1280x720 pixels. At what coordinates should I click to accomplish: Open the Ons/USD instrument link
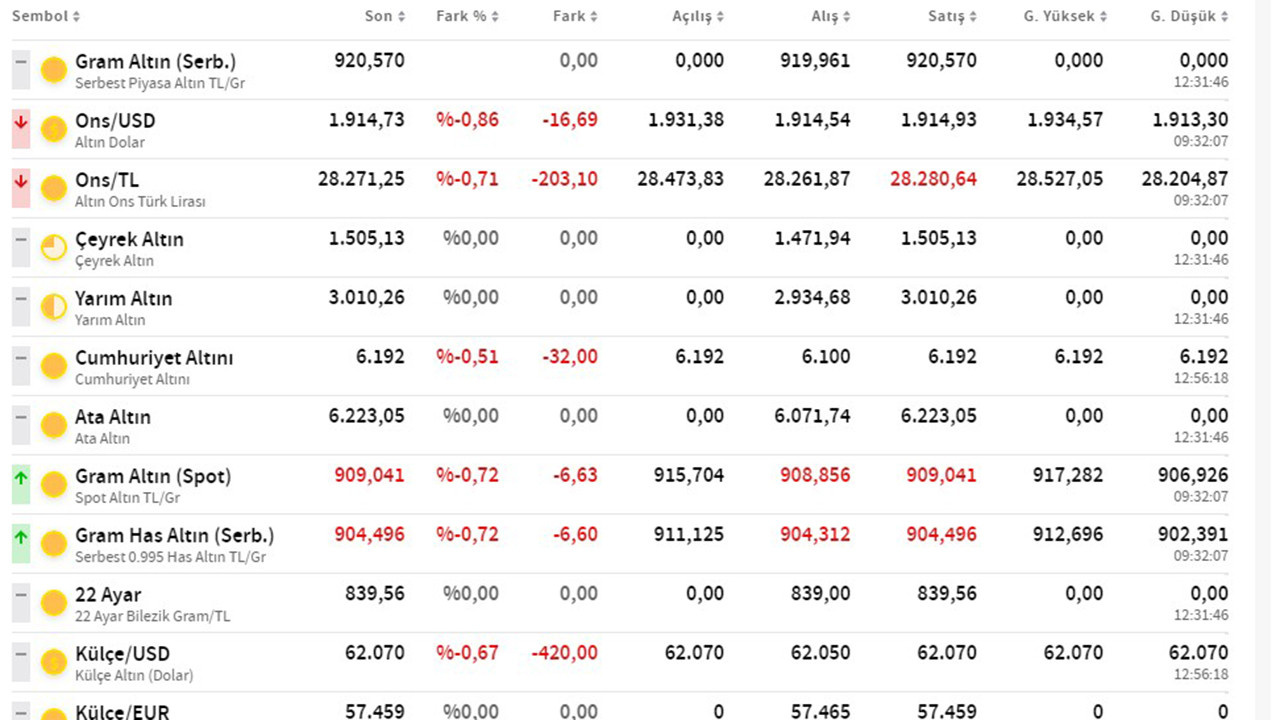coord(115,121)
